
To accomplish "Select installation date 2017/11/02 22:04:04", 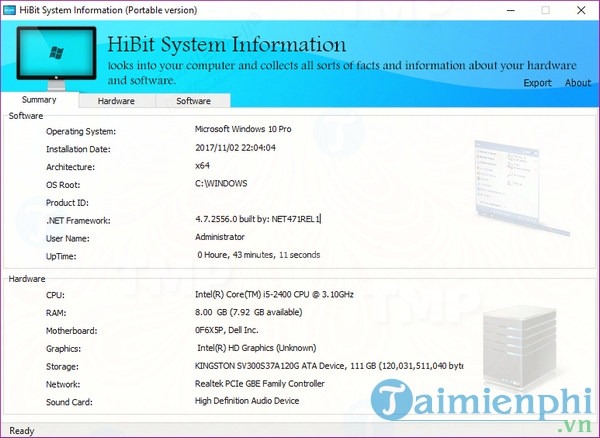I will click(x=235, y=148).
